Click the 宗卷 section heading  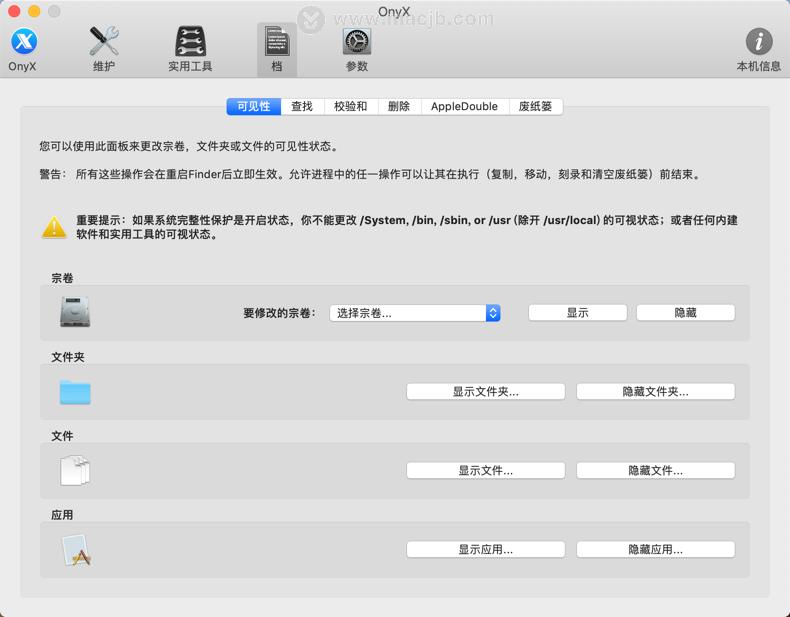coord(62,278)
